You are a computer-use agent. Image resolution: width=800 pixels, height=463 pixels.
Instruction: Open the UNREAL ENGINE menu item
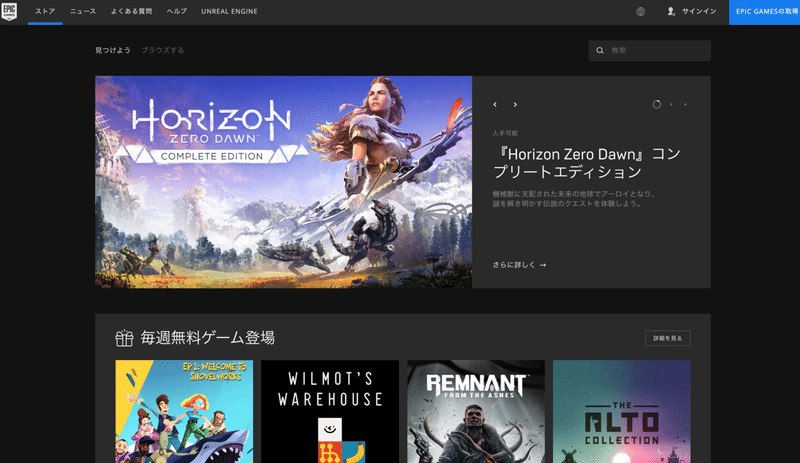click(229, 11)
